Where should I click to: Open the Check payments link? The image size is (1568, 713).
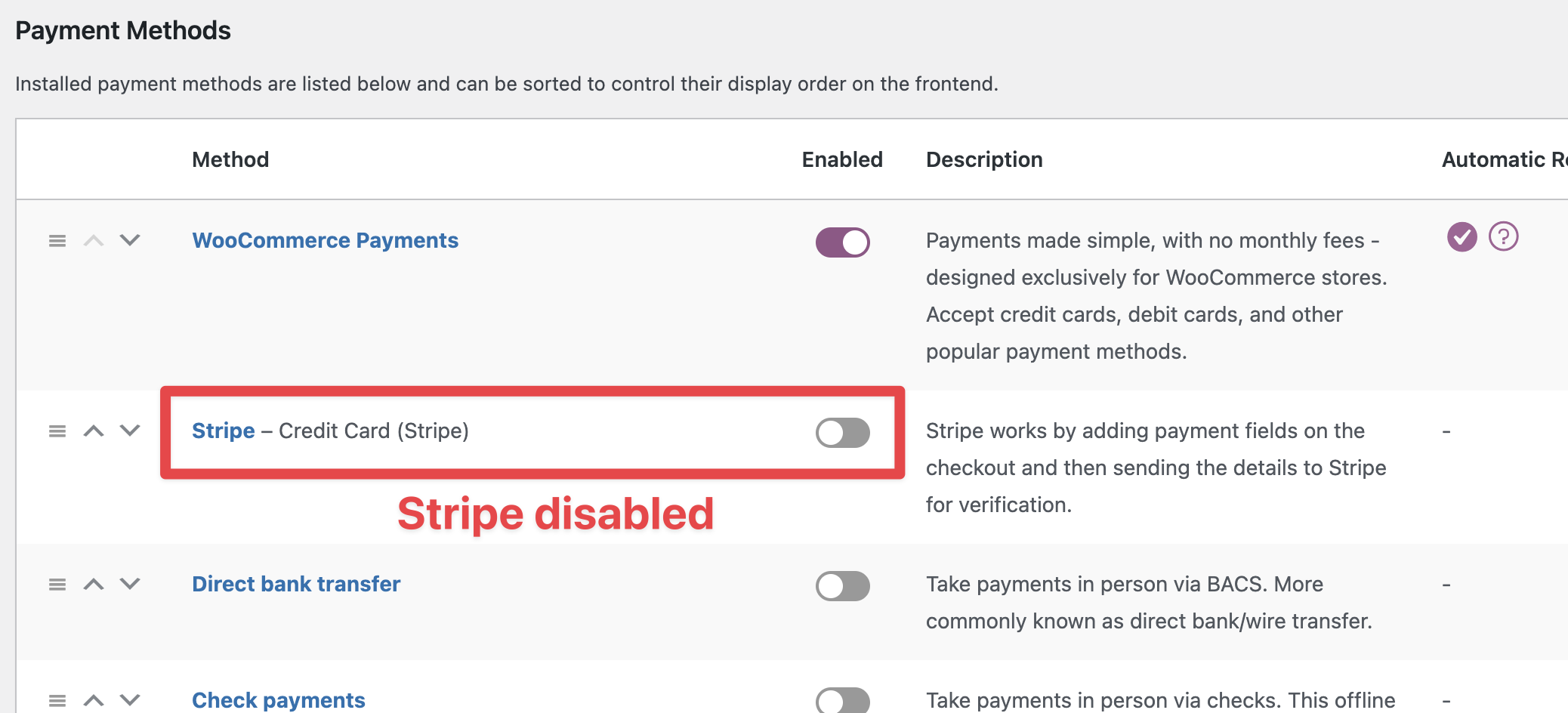(x=278, y=701)
